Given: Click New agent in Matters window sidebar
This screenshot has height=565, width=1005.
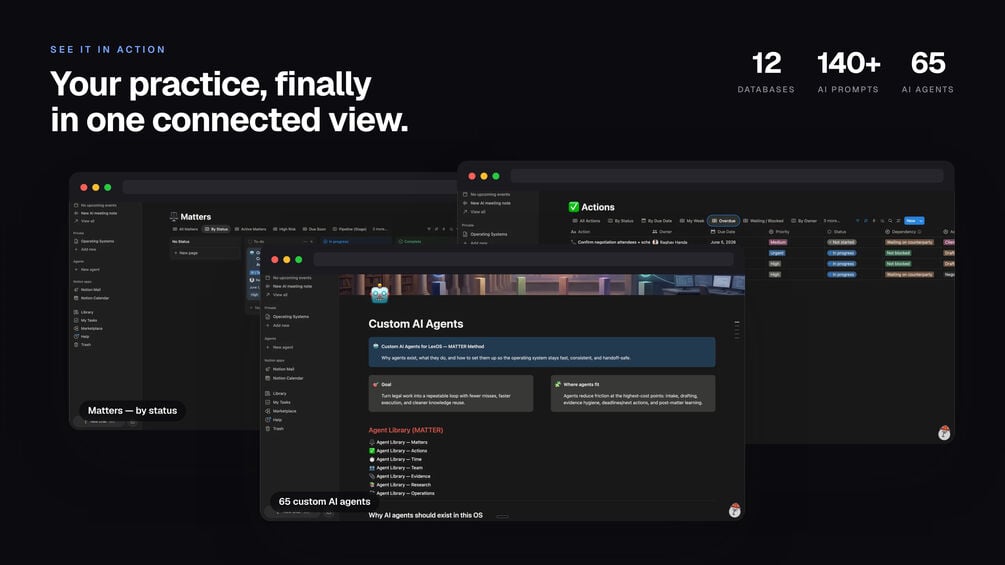Looking at the screenshot, I should 87,270.
